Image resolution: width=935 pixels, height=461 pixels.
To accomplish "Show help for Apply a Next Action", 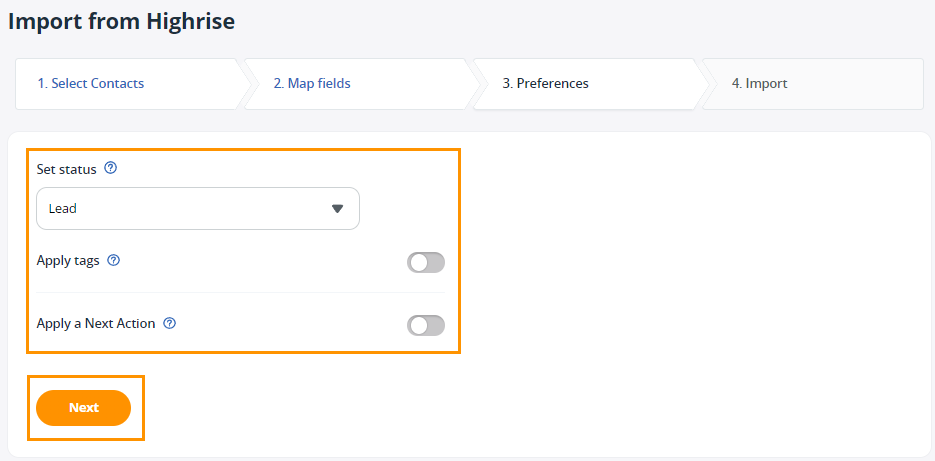I will point(169,323).
